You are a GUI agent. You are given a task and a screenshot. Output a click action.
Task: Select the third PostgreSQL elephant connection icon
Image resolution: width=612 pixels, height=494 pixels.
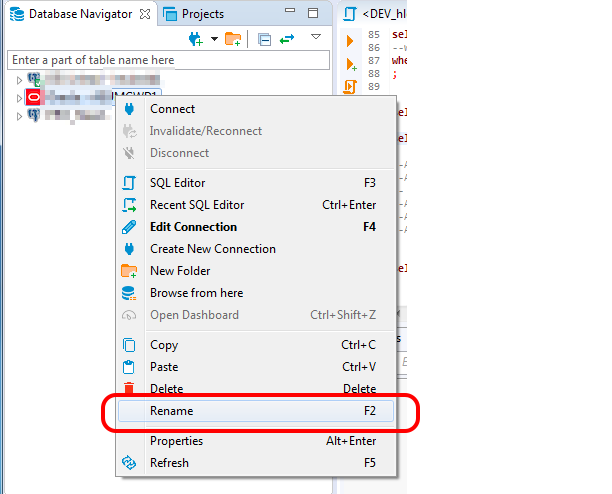[x=34, y=115]
